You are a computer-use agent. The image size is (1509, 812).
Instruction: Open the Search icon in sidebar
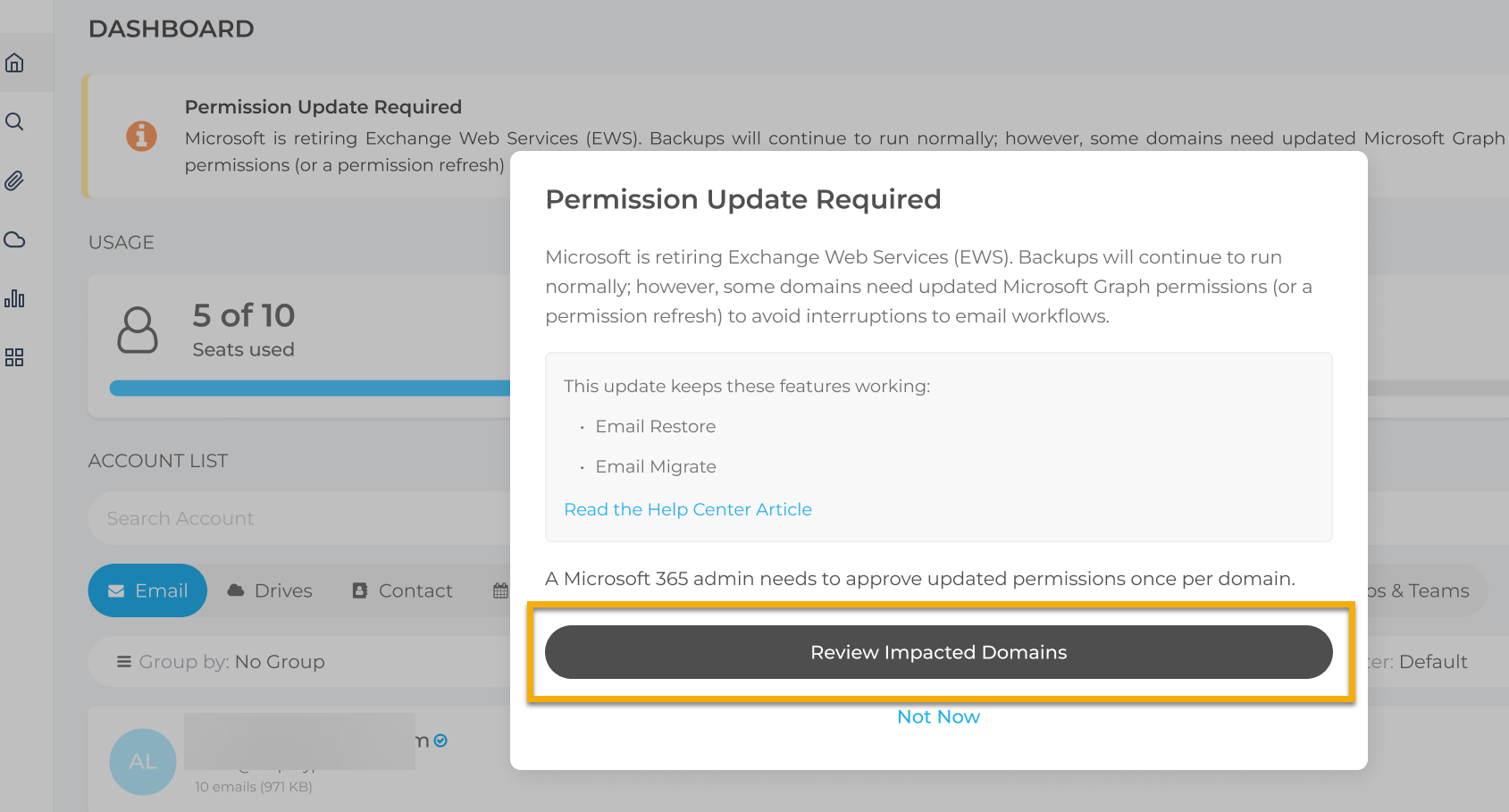pyautogui.click(x=14, y=121)
